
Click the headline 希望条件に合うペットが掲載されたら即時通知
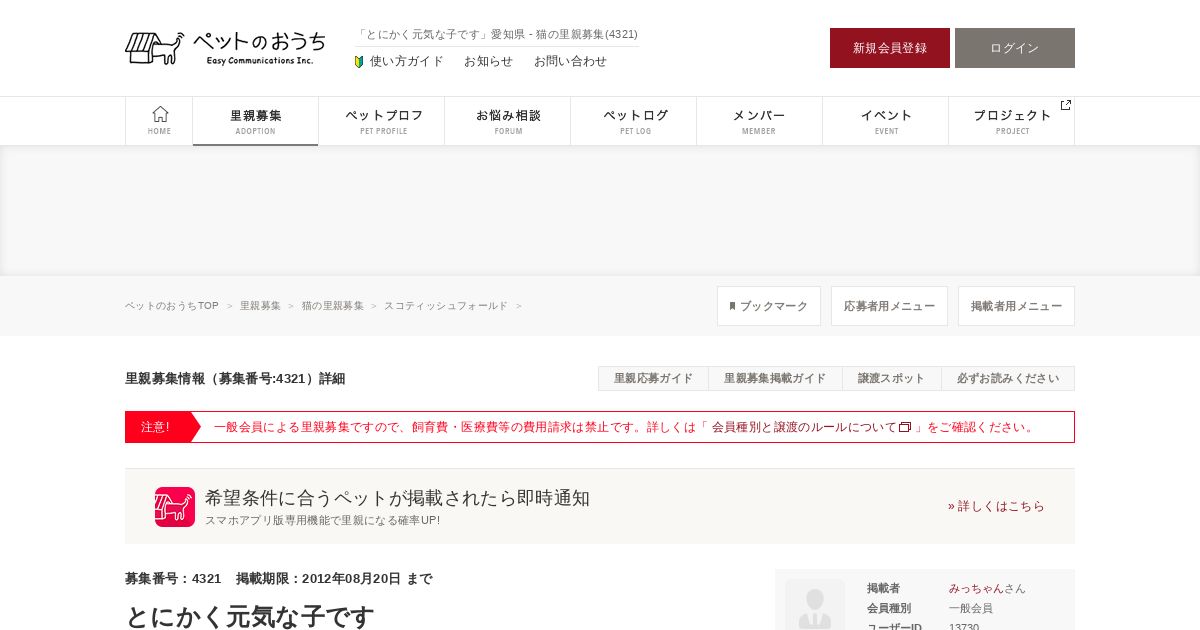[x=397, y=498]
